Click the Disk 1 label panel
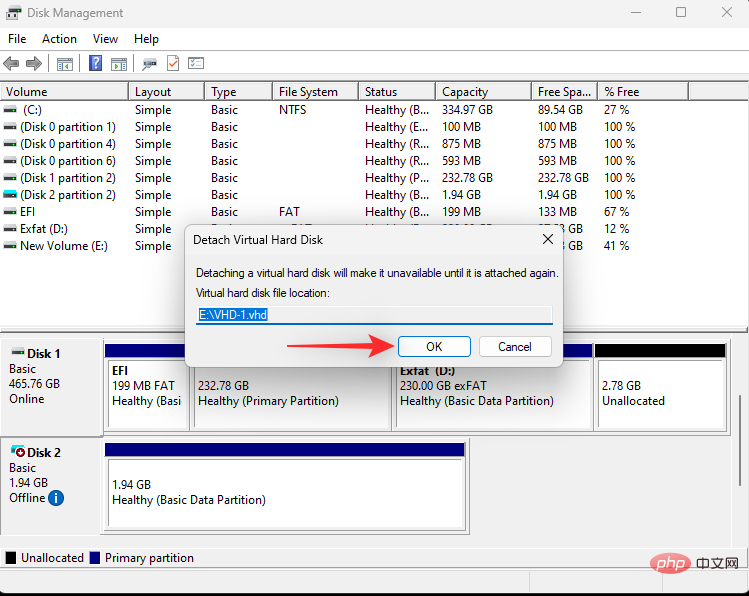The image size is (749, 596). click(x=51, y=387)
